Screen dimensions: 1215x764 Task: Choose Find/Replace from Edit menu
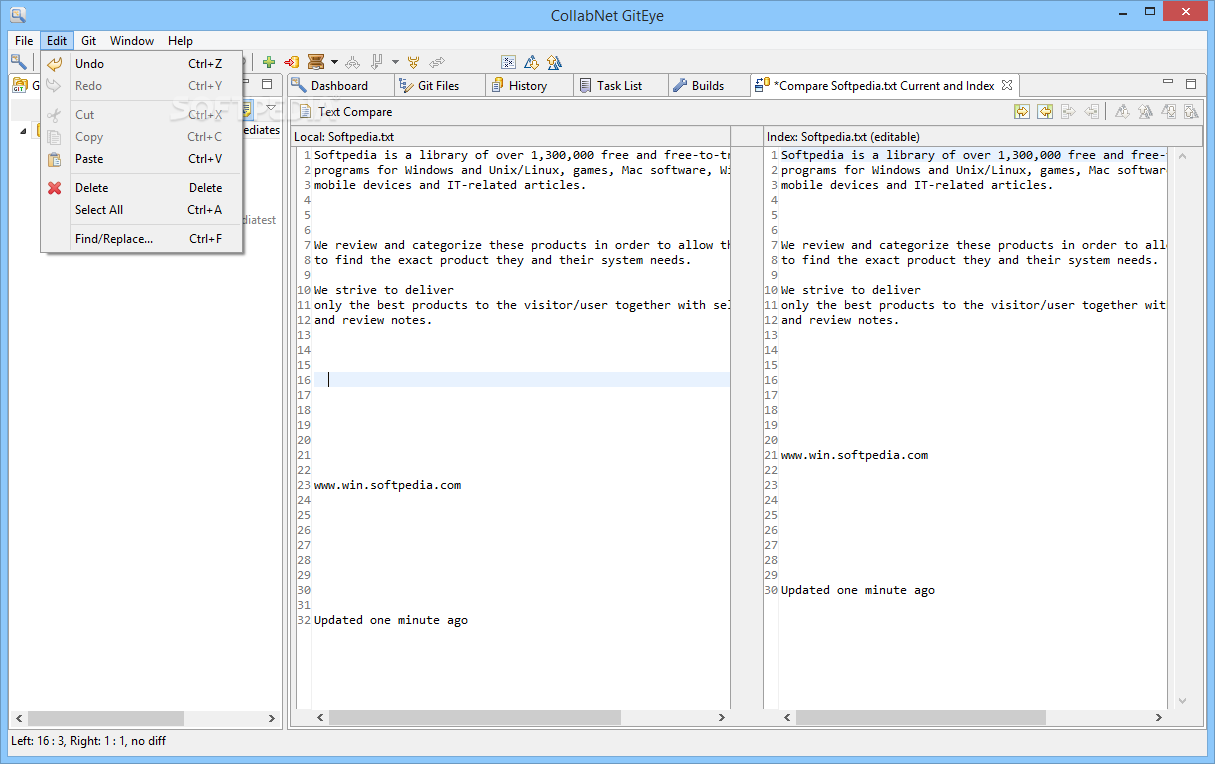[x=142, y=239]
